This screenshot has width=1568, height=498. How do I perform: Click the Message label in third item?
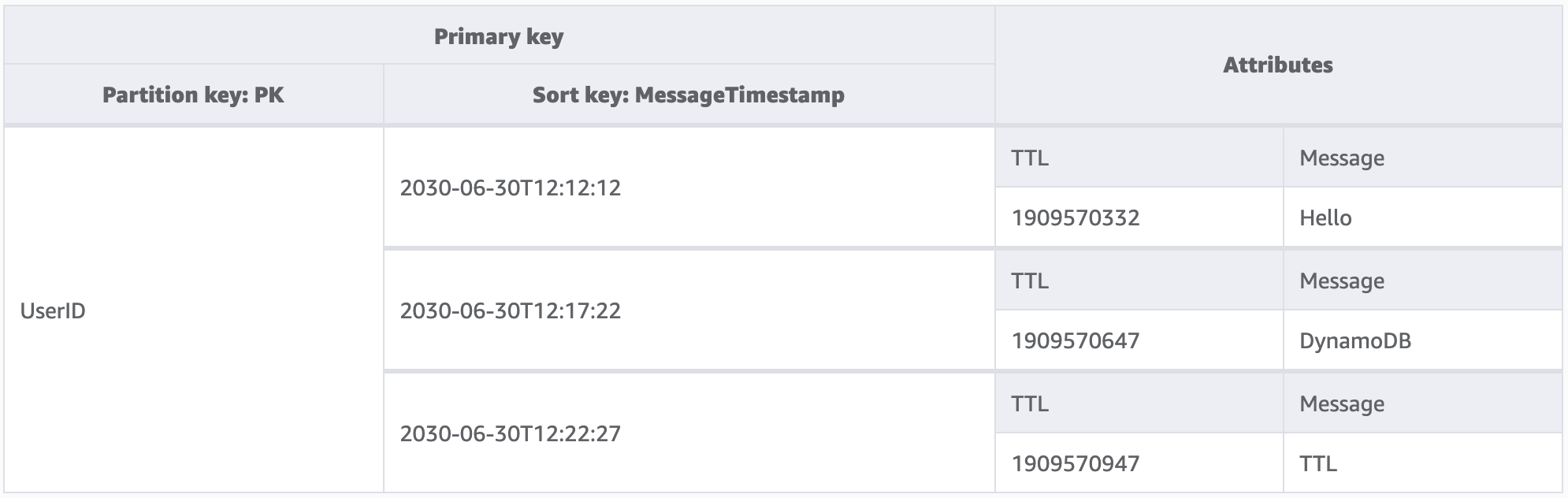coord(1342,403)
